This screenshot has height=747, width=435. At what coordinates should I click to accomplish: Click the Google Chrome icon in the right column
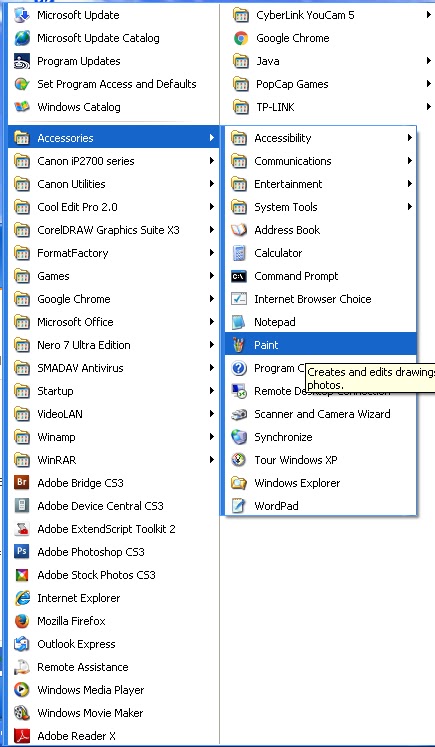(x=241, y=38)
